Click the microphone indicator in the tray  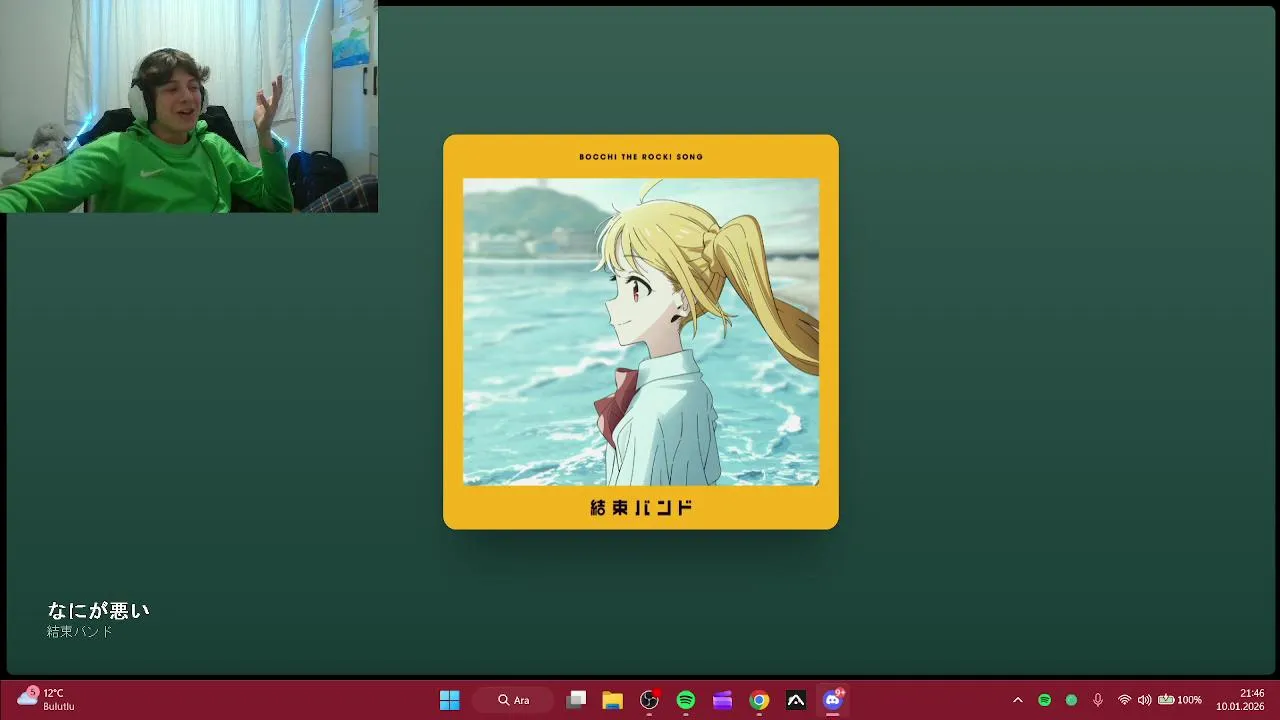click(x=1098, y=700)
